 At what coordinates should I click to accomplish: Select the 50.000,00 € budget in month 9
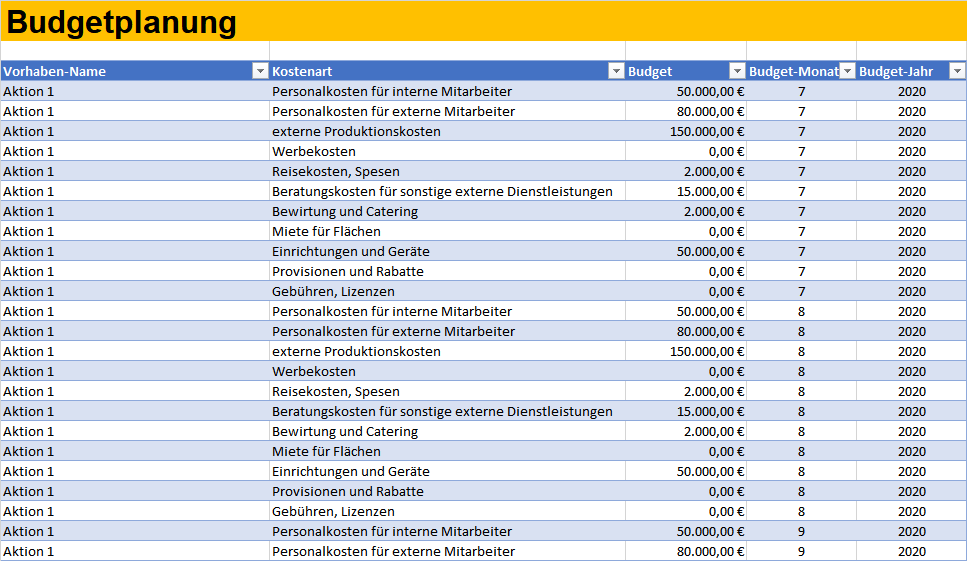(686, 532)
